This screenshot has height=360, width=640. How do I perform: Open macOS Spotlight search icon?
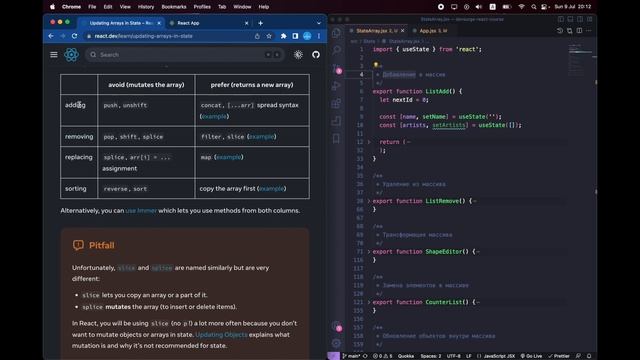click(x=533, y=7)
